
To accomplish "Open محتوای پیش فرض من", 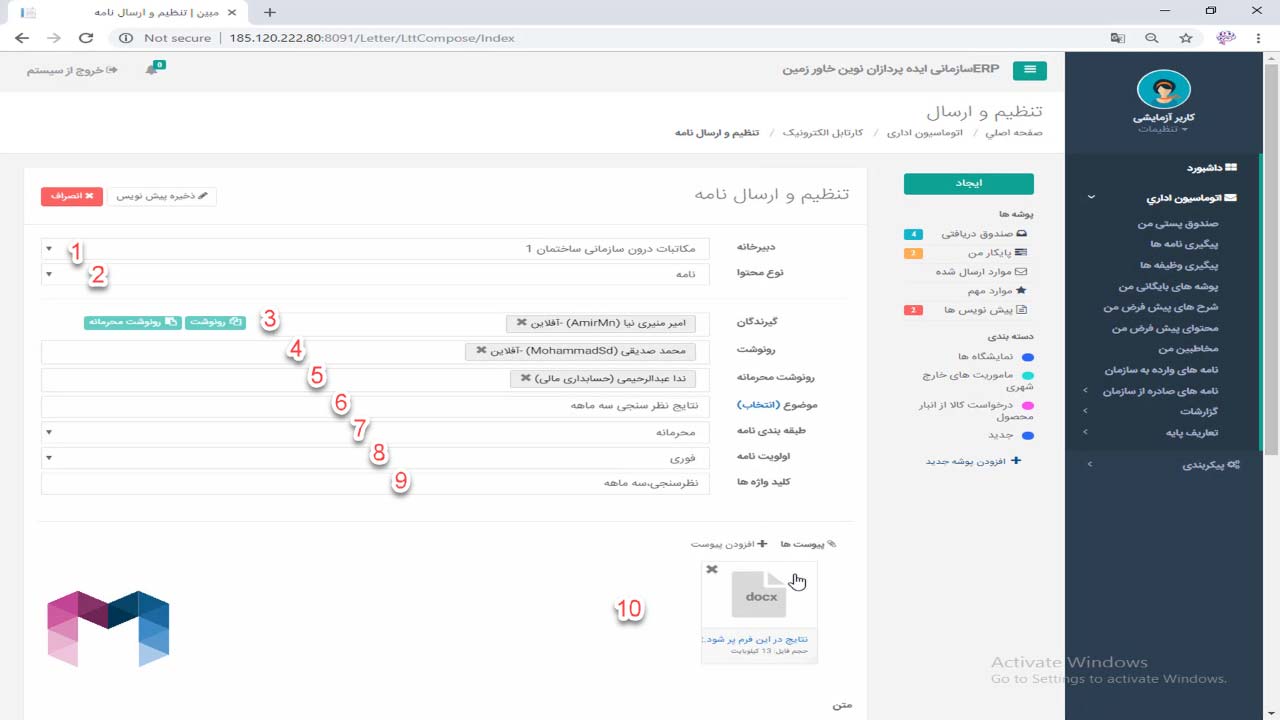I will pyautogui.click(x=1166, y=328).
